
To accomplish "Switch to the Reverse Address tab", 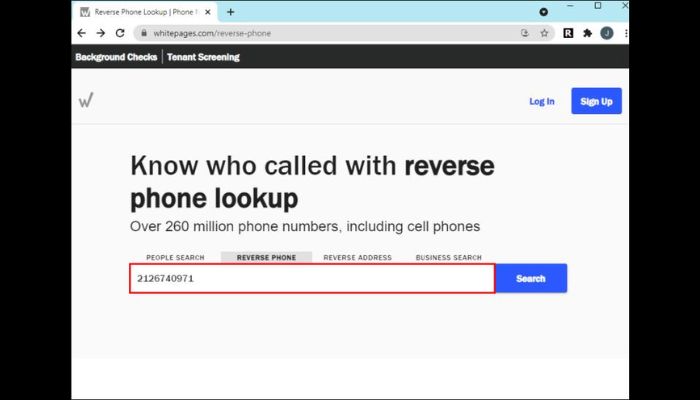I will (358, 258).
